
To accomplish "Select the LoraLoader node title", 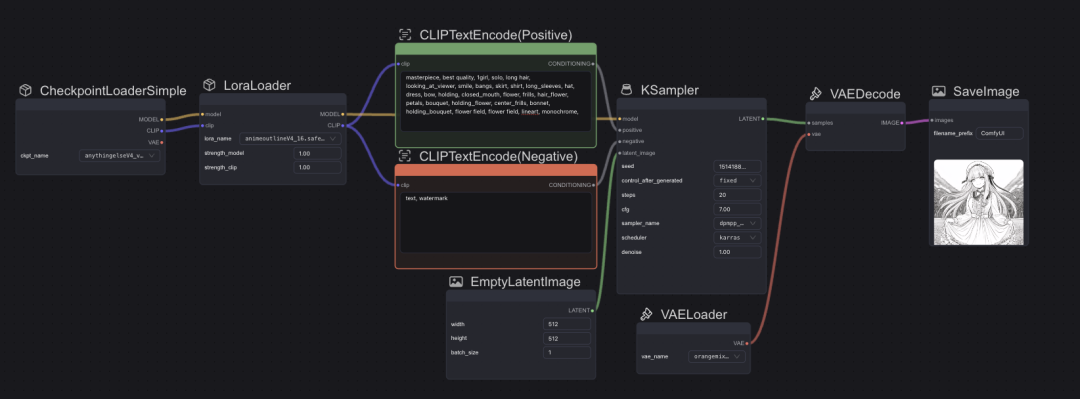I will pos(258,85).
